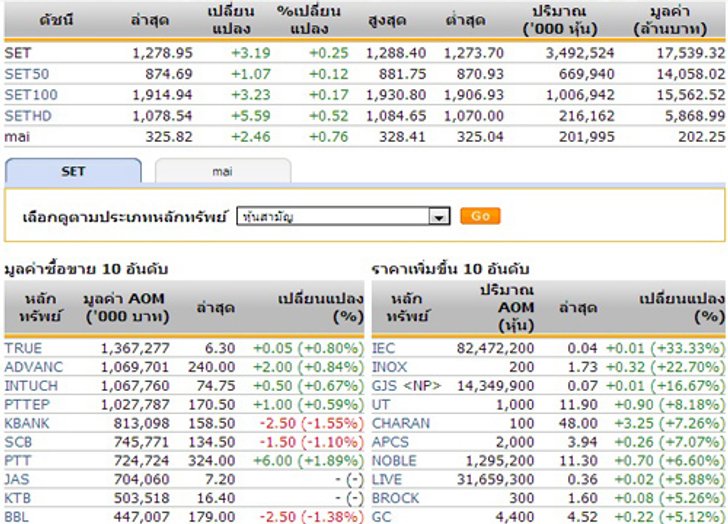The height and width of the screenshot is (524, 728).
Task: Open the SETHD index link
Action: click(x=28, y=116)
